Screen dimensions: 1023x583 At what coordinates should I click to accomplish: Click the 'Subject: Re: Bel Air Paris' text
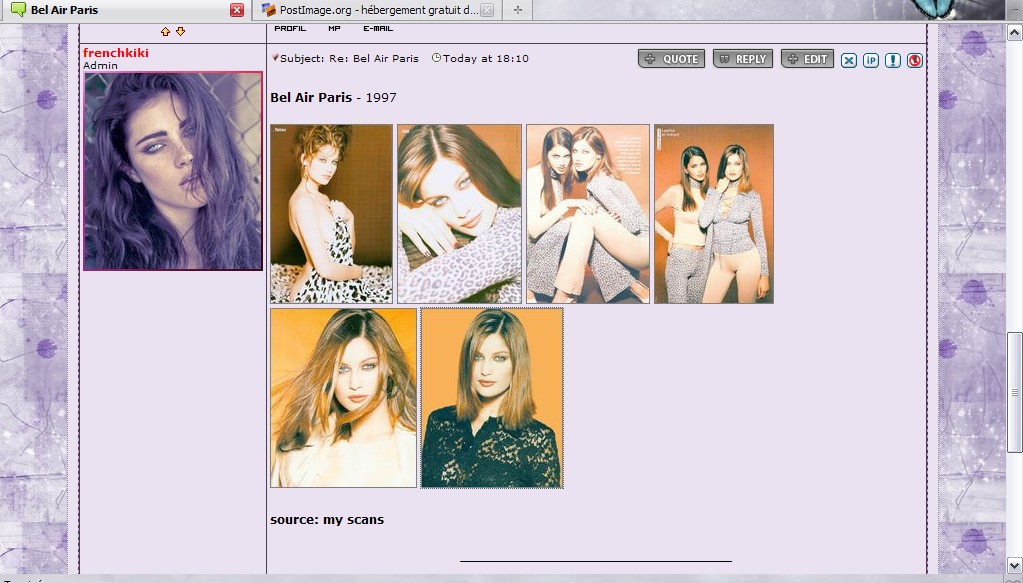tap(349, 58)
